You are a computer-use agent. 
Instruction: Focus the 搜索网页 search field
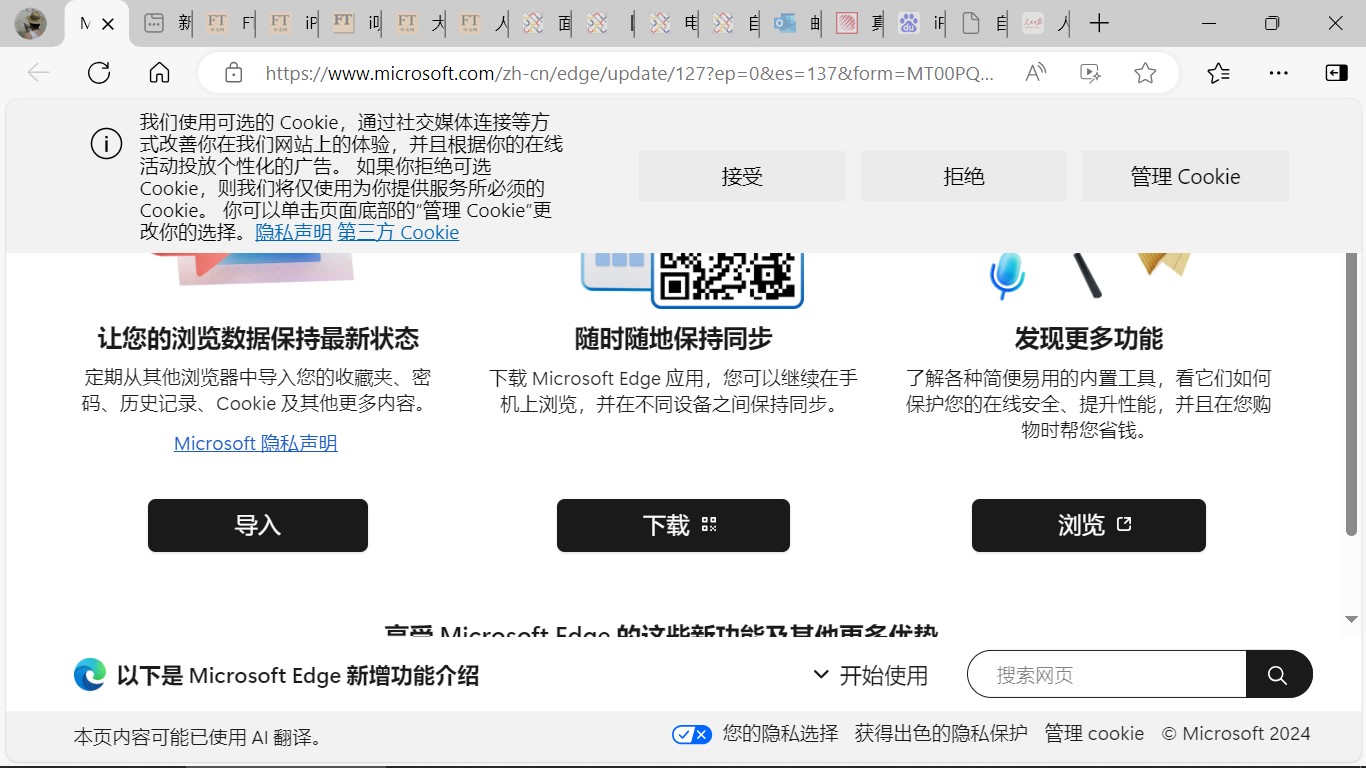tap(1107, 675)
